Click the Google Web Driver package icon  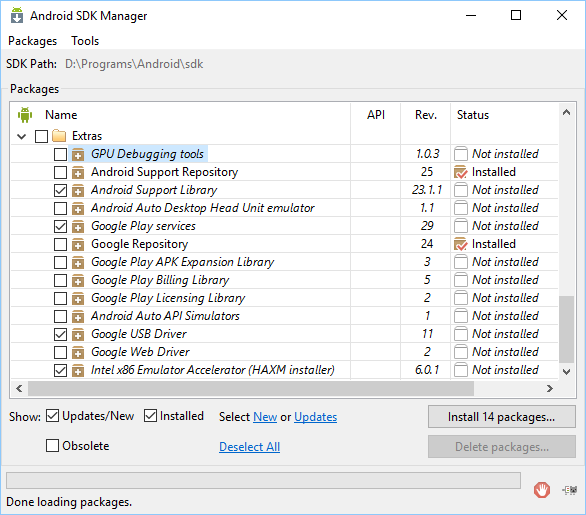point(78,352)
